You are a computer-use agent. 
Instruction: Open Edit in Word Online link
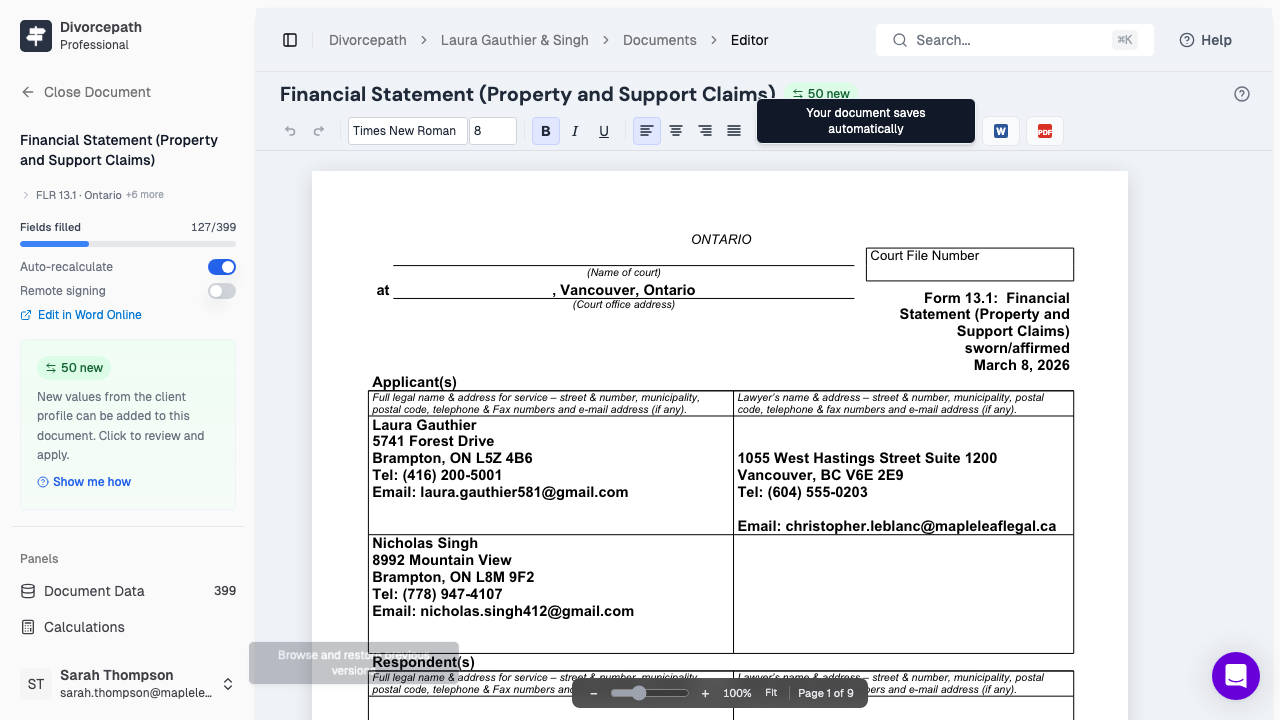(81, 315)
